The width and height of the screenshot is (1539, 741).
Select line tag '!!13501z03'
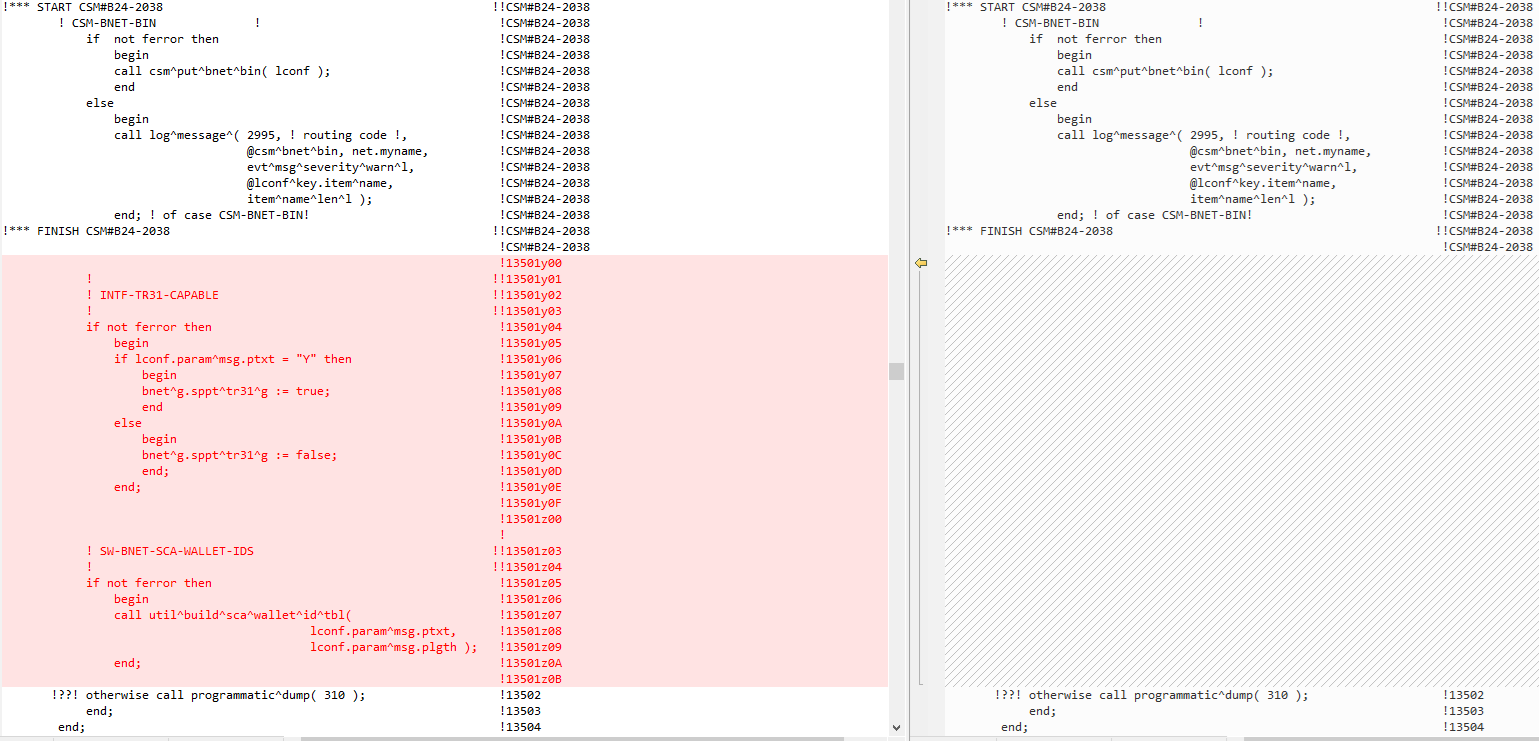tap(527, 551)
